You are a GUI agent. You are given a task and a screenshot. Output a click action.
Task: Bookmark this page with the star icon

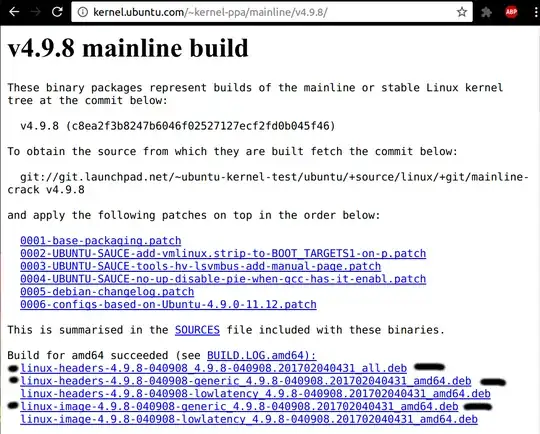tap(462, 12)
